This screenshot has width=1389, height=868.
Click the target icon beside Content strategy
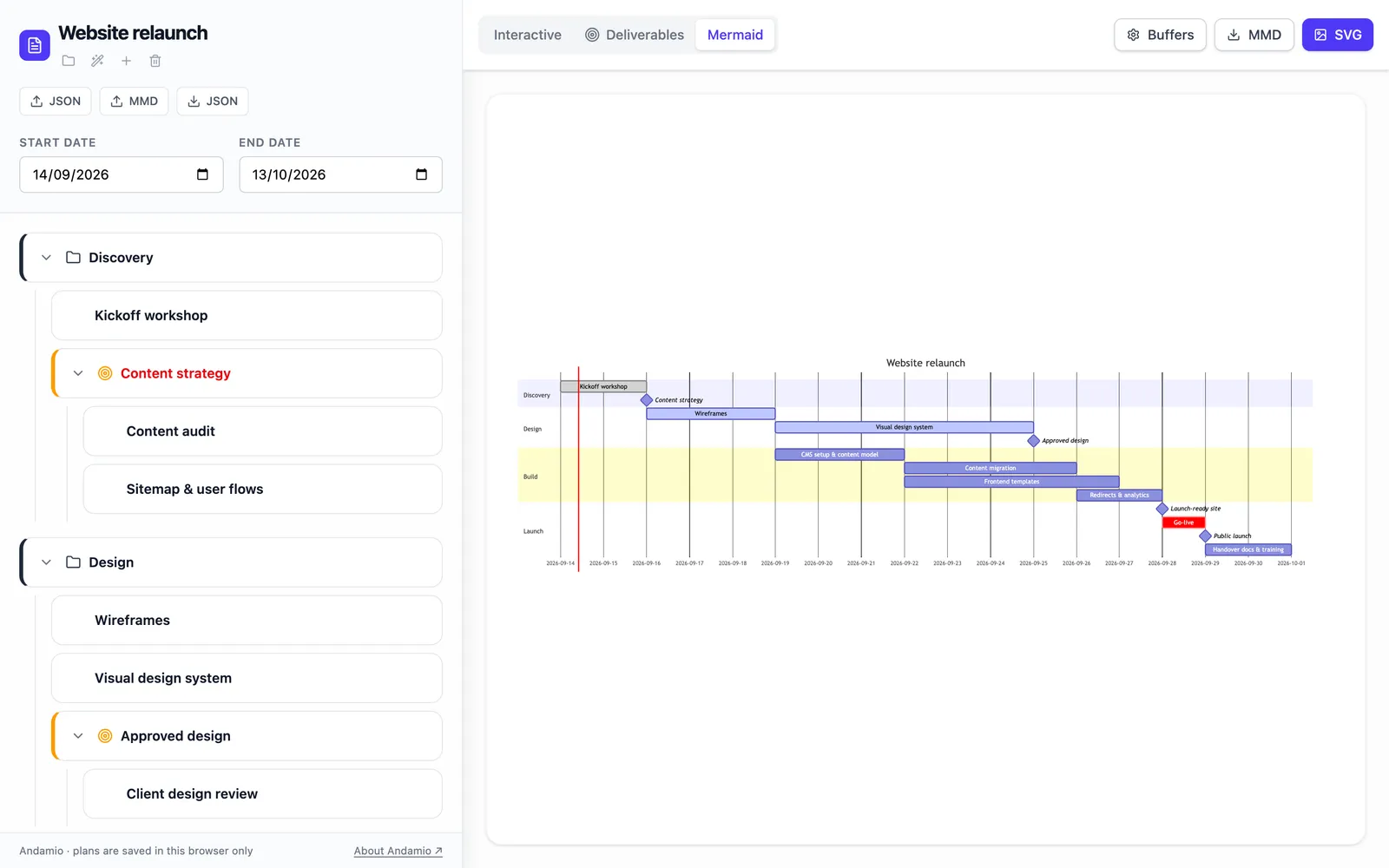click(x=105, y=373)
